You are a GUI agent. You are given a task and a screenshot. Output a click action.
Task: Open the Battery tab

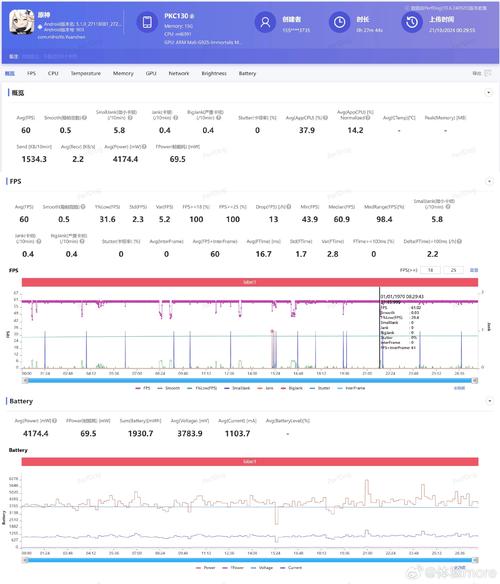pos(247,73)
